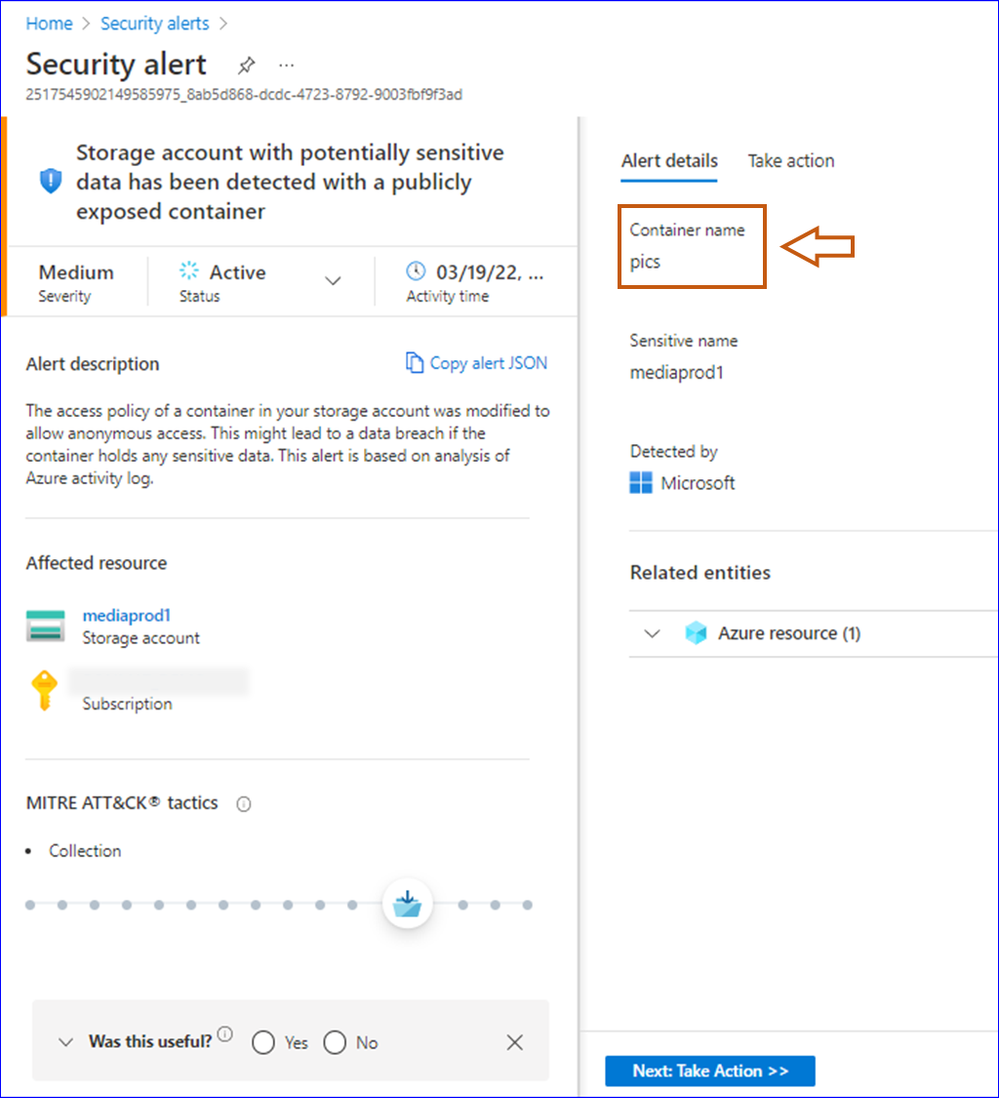The height and width of the screenshot is (1098, 999).
Task: Select No for Was this useful
Action: pyautogui.click(x=335, y=1042)
